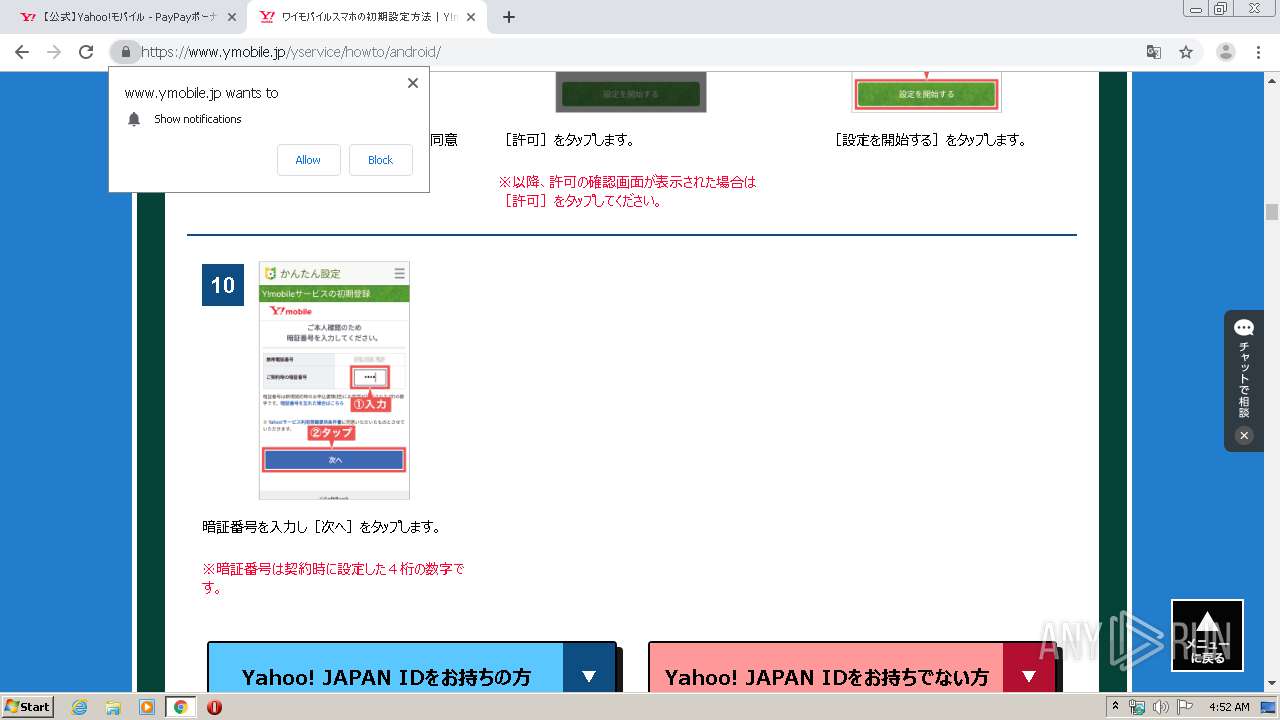Open the network tray icon
The height and width of the screenshot is (720, 1280).
pos(1137,707)
